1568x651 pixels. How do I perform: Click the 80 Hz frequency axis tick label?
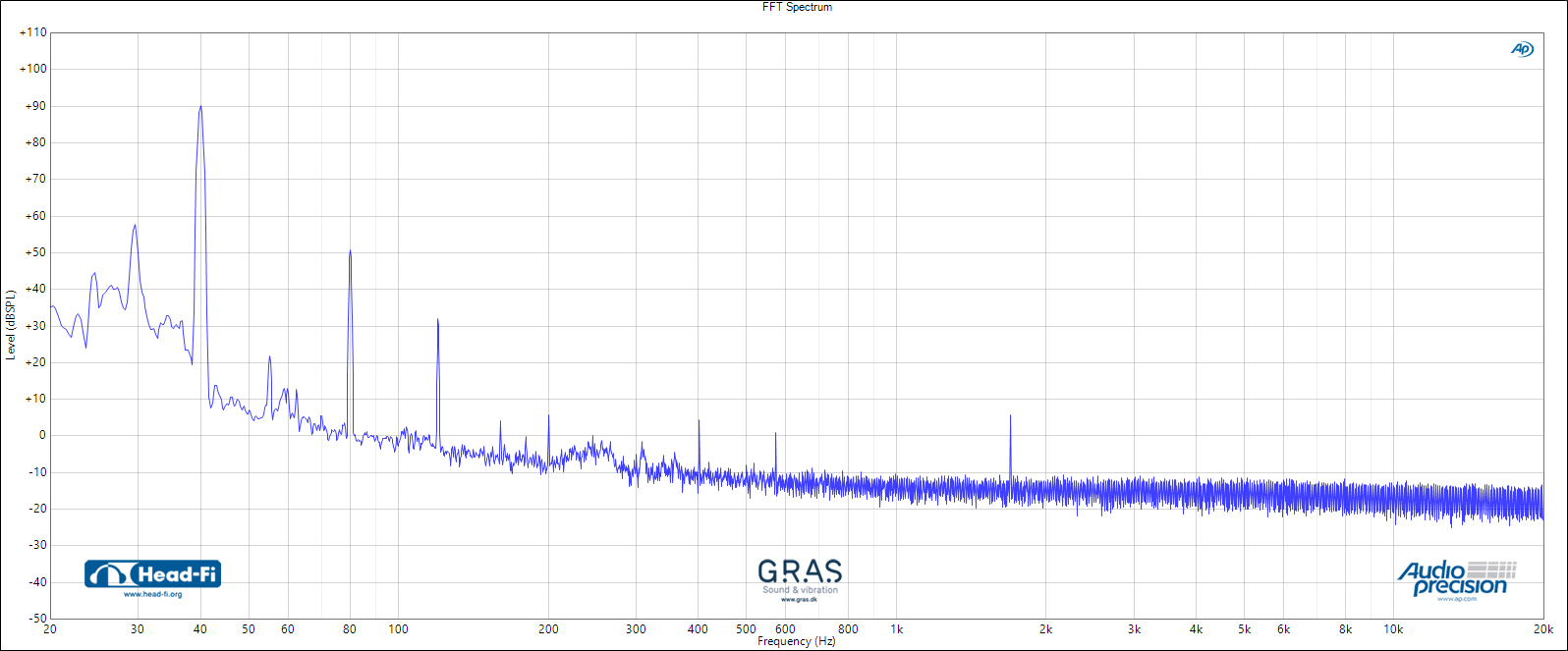[350, 629]
